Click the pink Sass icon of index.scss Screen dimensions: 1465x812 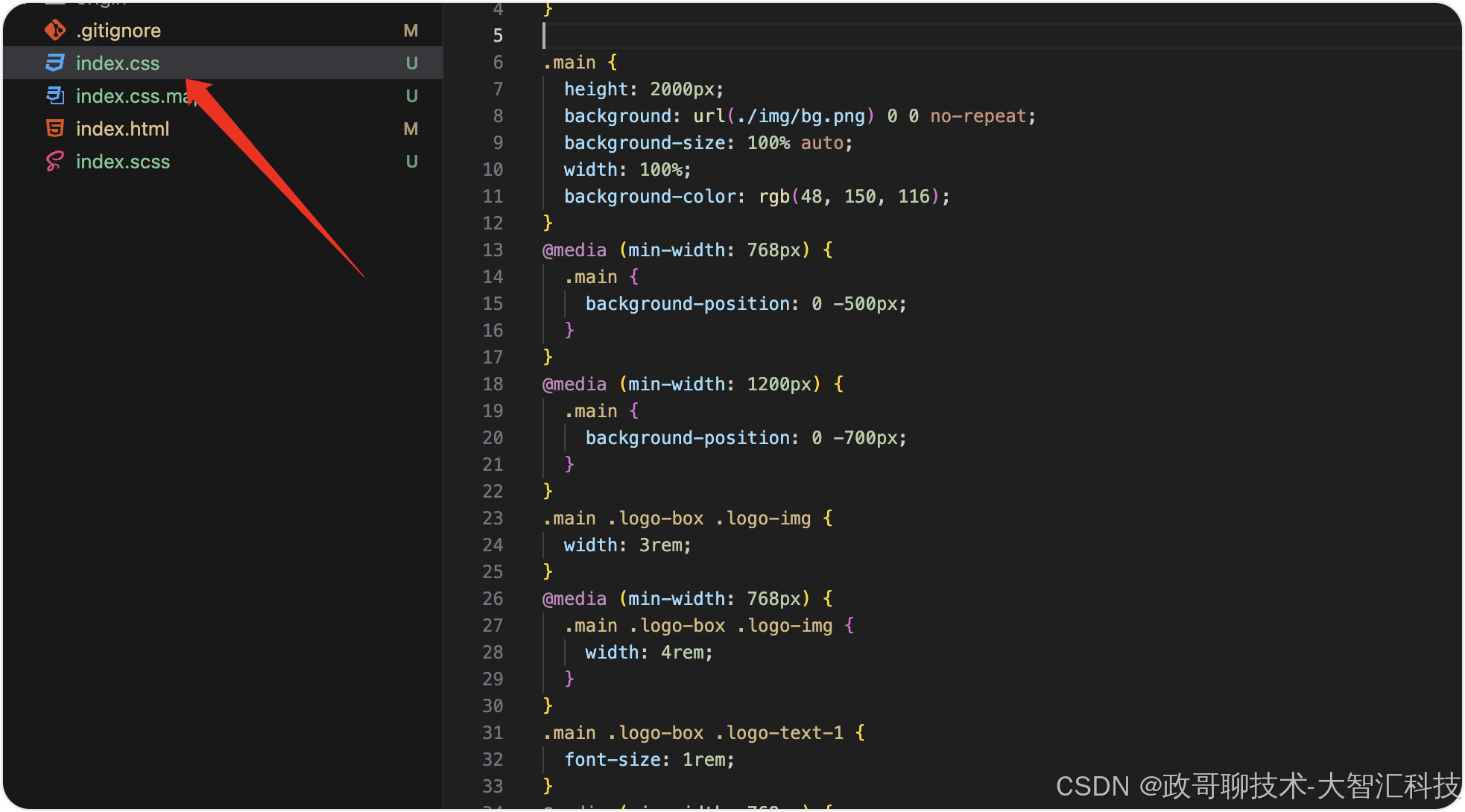55,162
